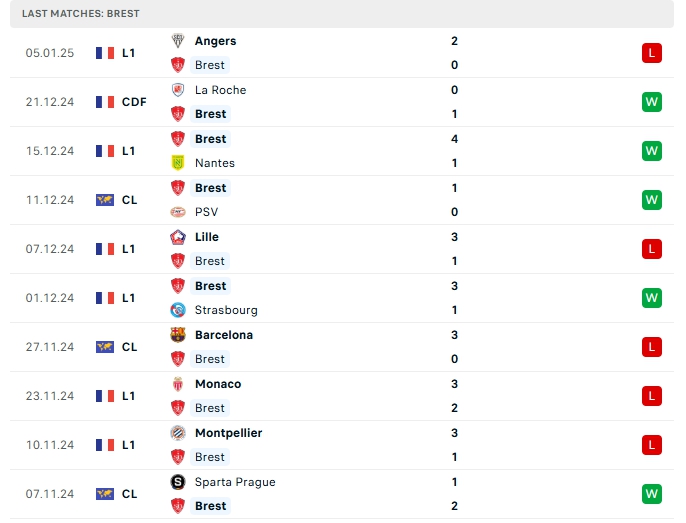Click the Strasbourg club crest icon
This screenshot has width=686, height=523.
click(178, 310)
